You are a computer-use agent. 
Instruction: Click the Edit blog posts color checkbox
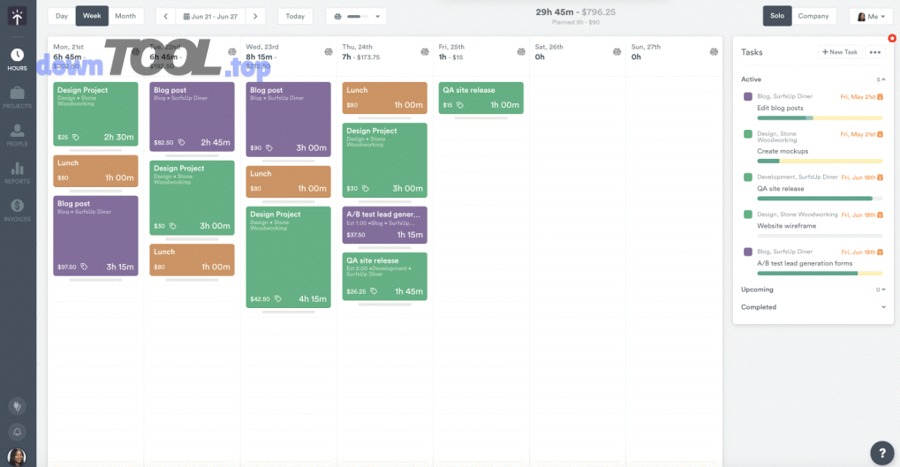pyautogui.click(x=747, y=96)
